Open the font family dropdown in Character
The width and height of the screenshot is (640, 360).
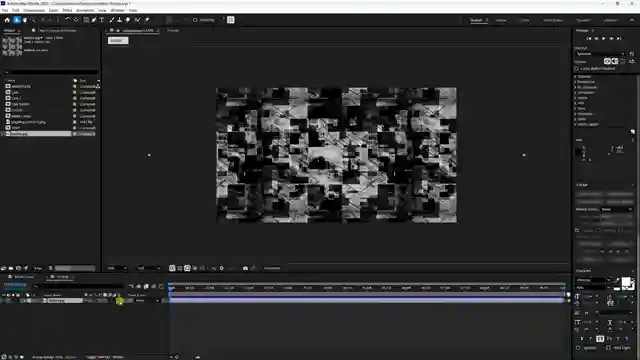coord(594,280)
